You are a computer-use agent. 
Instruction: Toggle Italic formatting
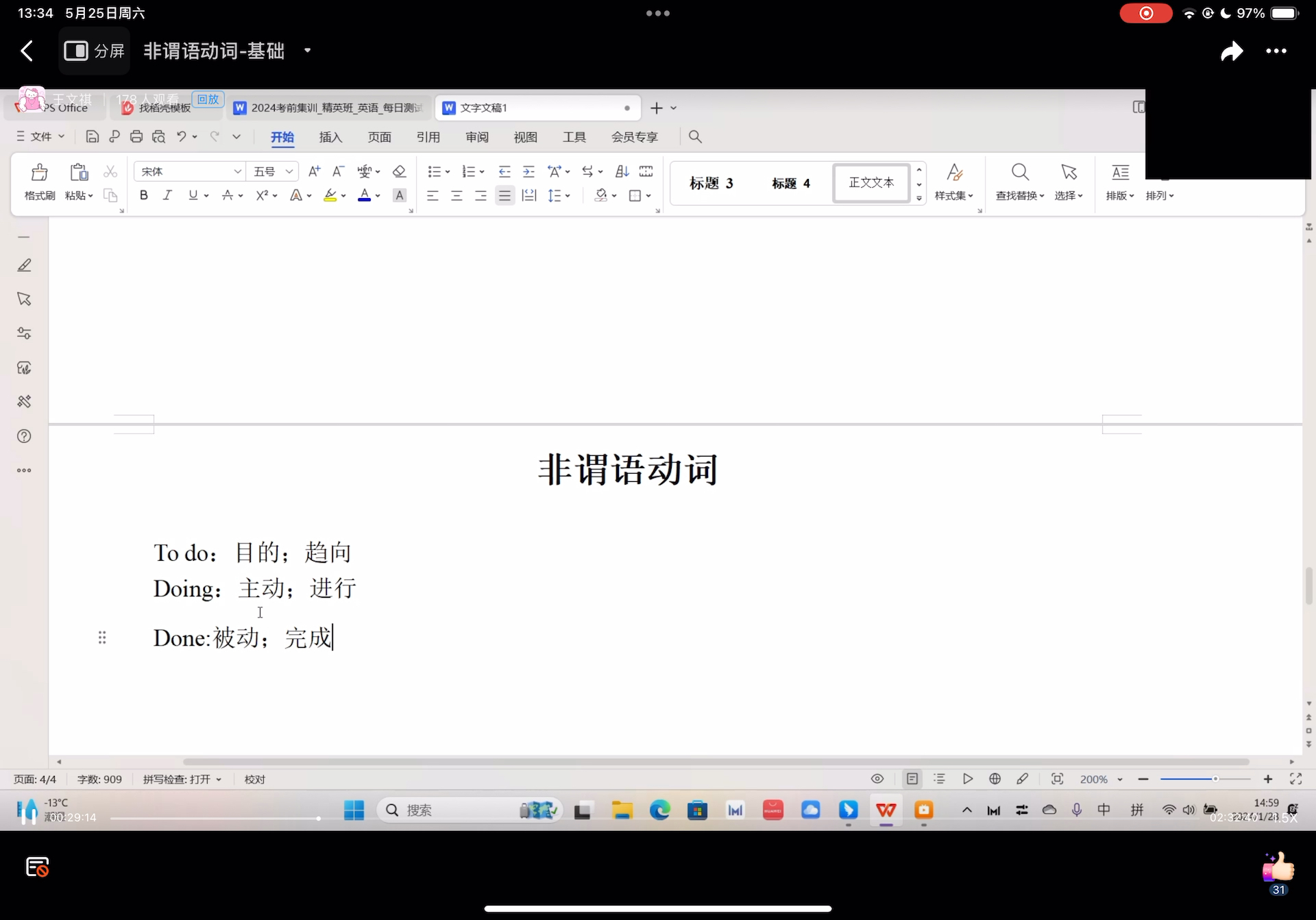167,195
